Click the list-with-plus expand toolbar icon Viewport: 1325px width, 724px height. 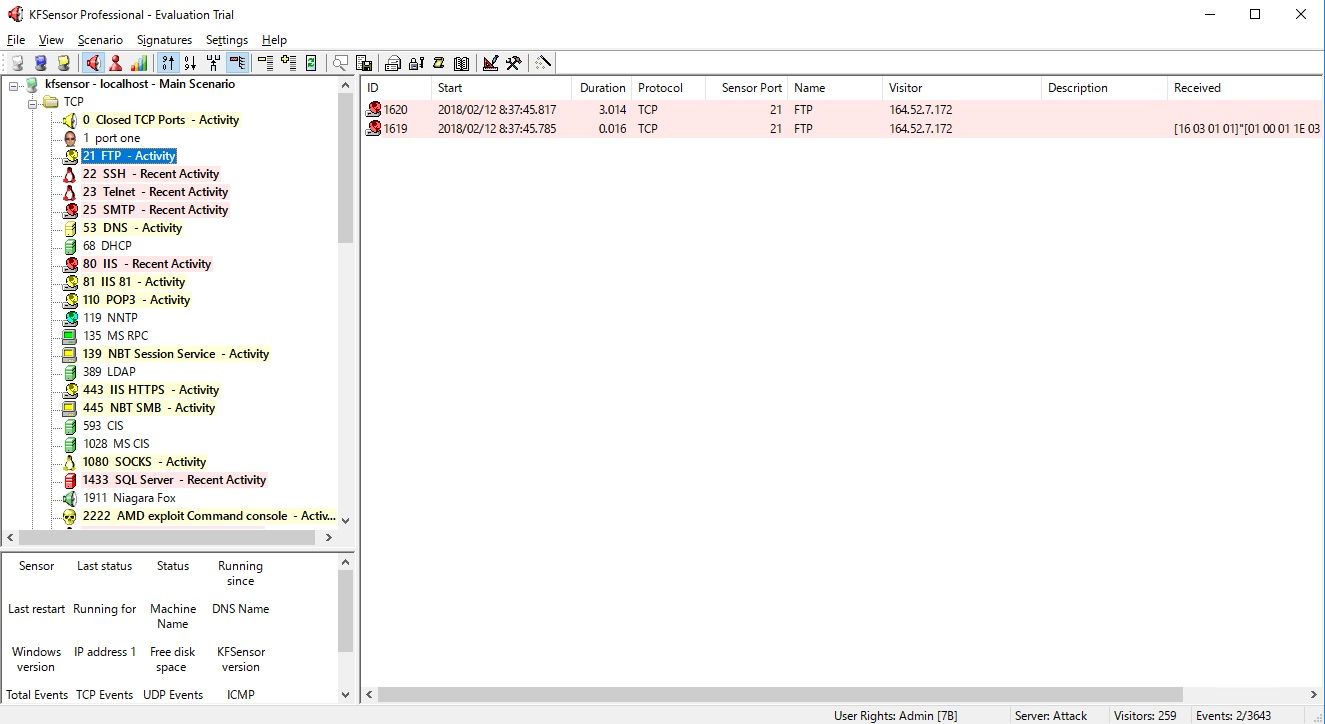[x=288, y=63]
